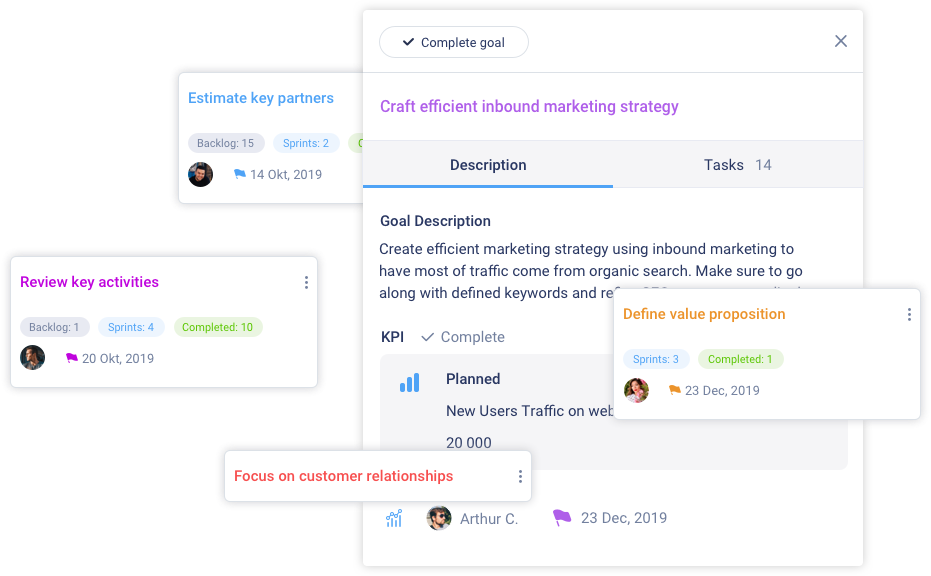The image size is (931, 576).
Task: Click the orange flag on Define value proposition card
Action: click(x=674, y=390)
